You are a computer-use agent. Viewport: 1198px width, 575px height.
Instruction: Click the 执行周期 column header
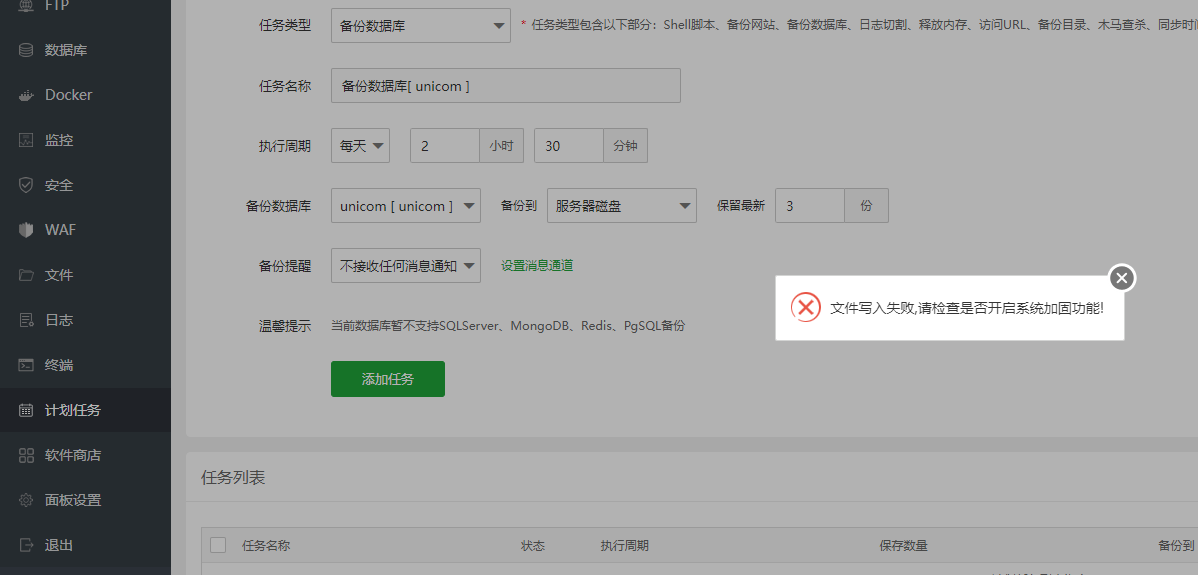point(624,545)
